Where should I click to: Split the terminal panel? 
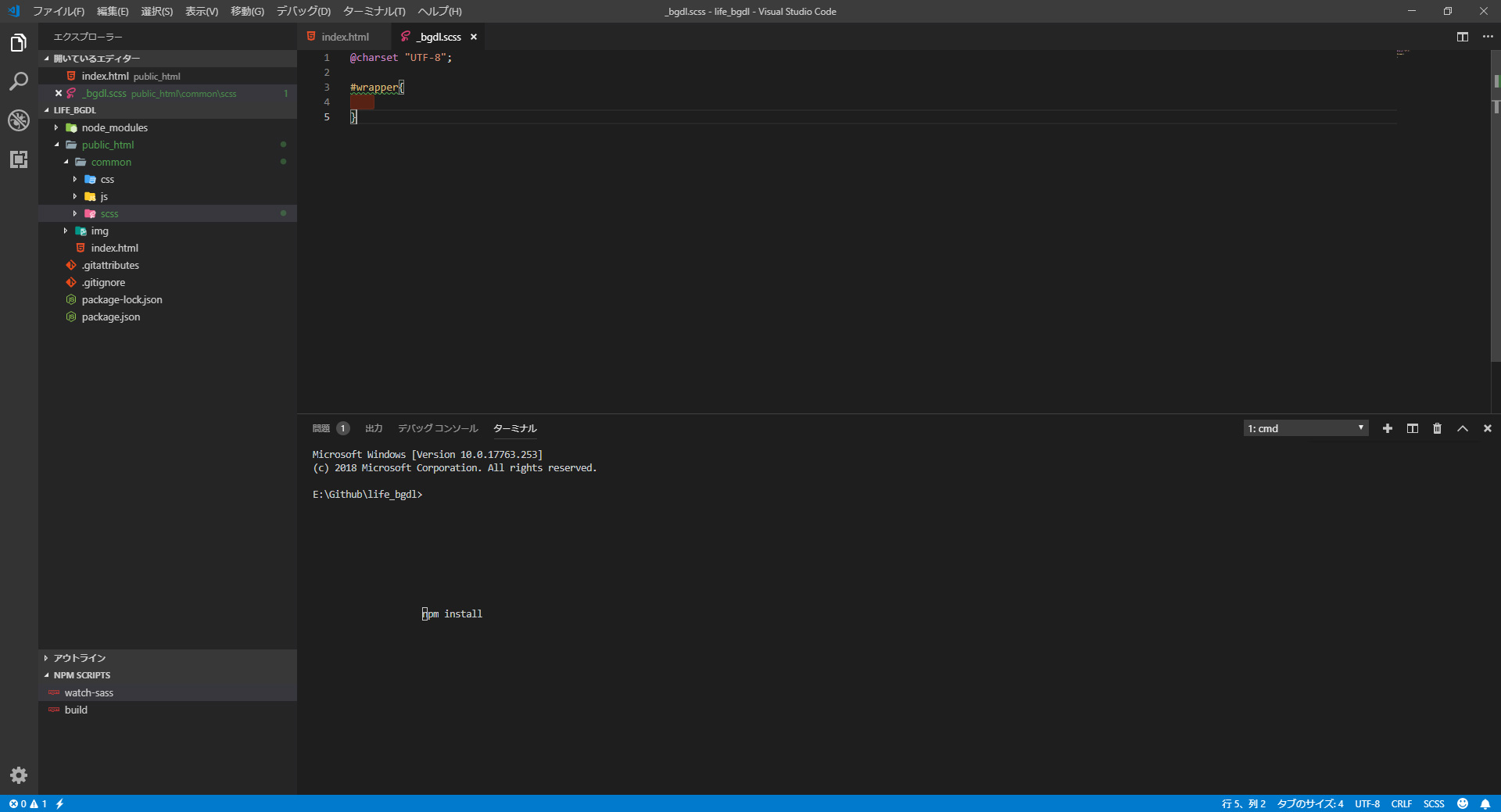pyautogui.click(x=1412, y=428)
